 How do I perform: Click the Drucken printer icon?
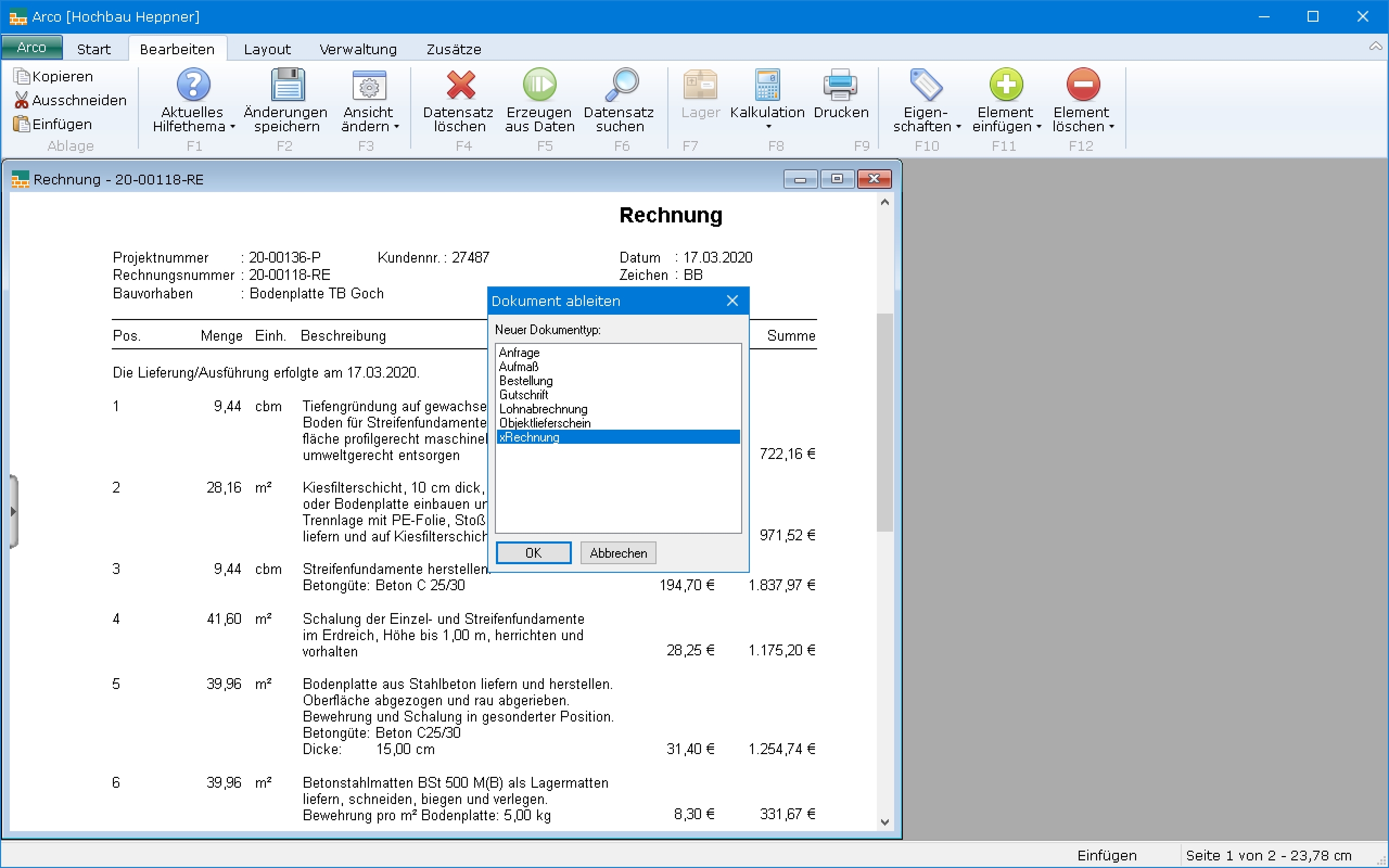(x=840, y=85)
